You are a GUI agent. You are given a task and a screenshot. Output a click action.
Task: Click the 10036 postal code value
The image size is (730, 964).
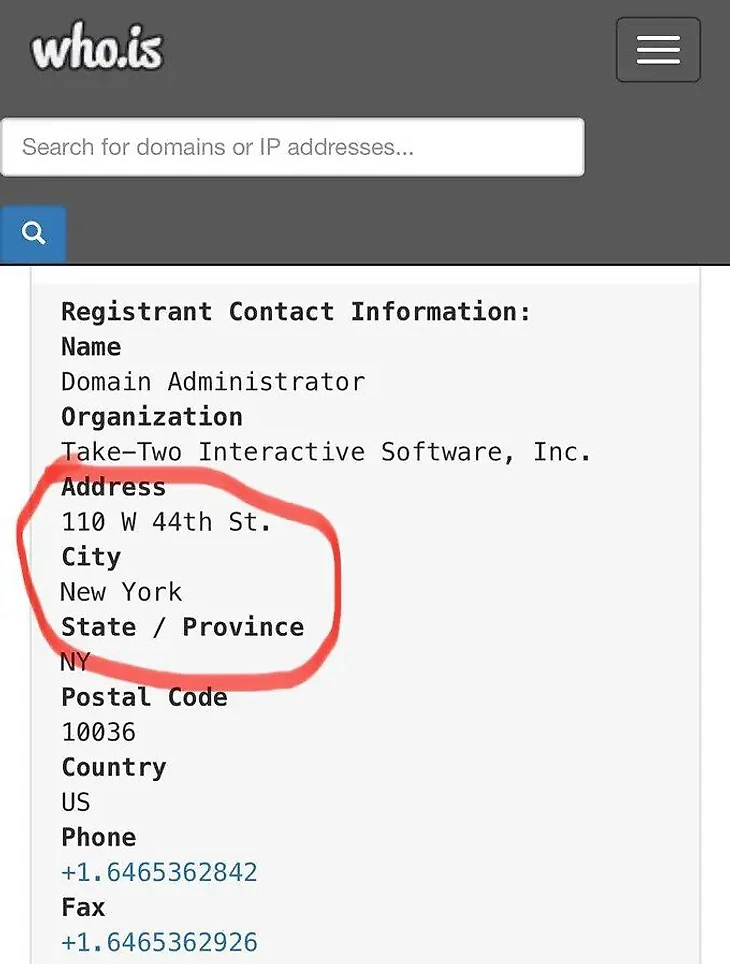pos(98,732)
